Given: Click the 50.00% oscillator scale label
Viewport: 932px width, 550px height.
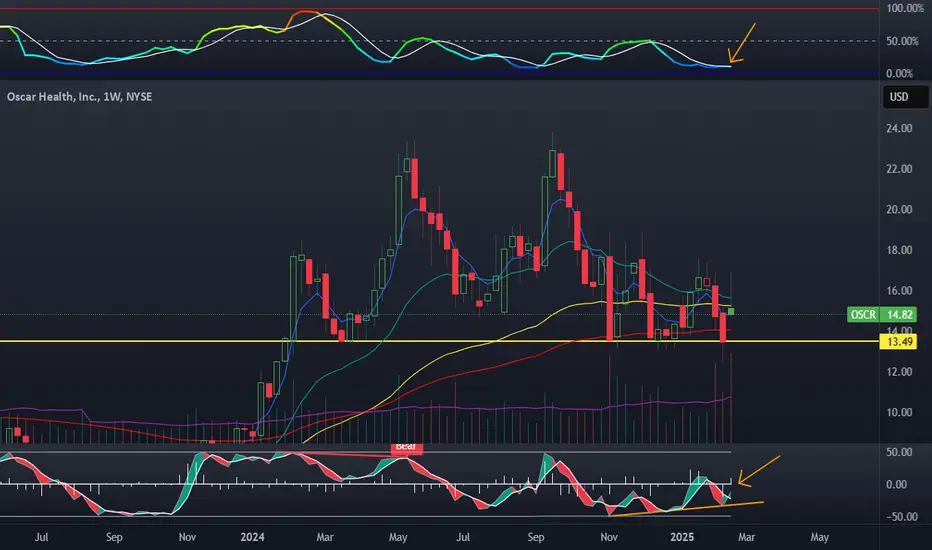Looking at the screenshot, I should [902, 41].
